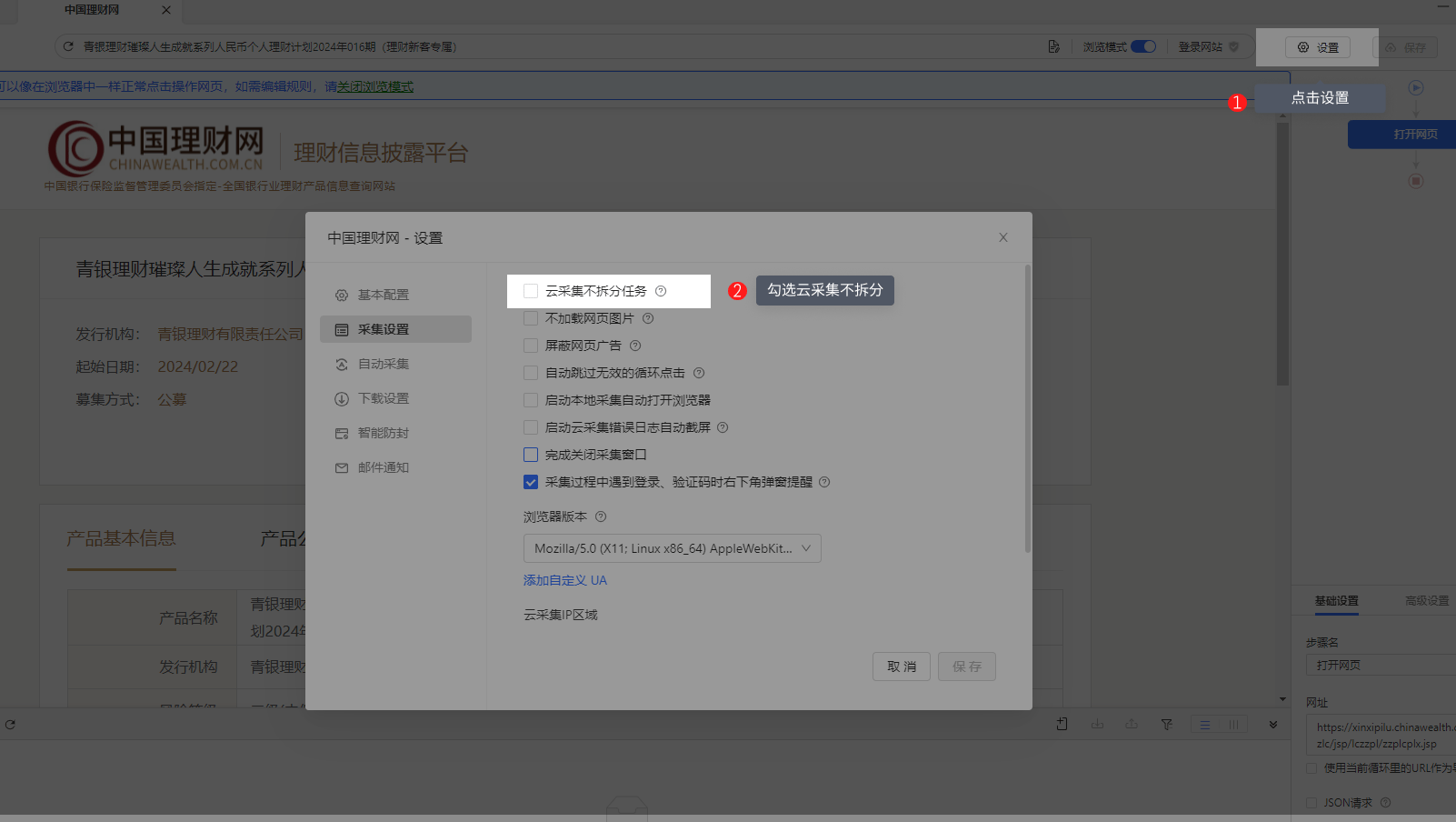Click the 关闭浏览模式 link
This screenshot has width=1456, height=822.
375,86
